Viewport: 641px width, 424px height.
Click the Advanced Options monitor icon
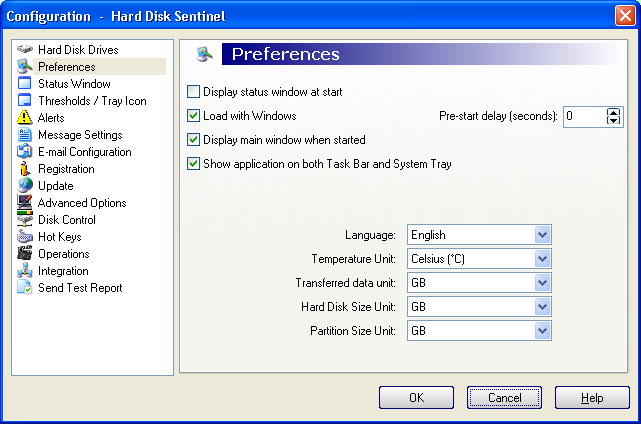tap(25, 202)
